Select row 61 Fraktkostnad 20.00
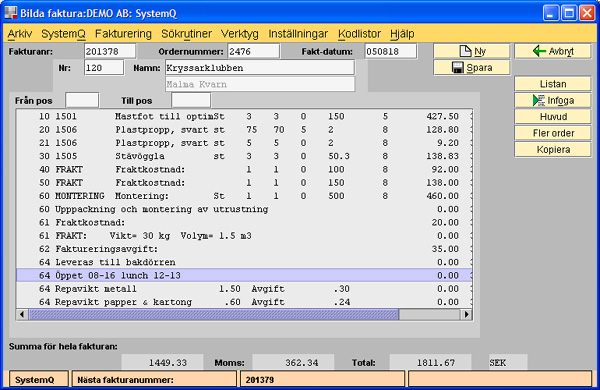 point(244,222)
